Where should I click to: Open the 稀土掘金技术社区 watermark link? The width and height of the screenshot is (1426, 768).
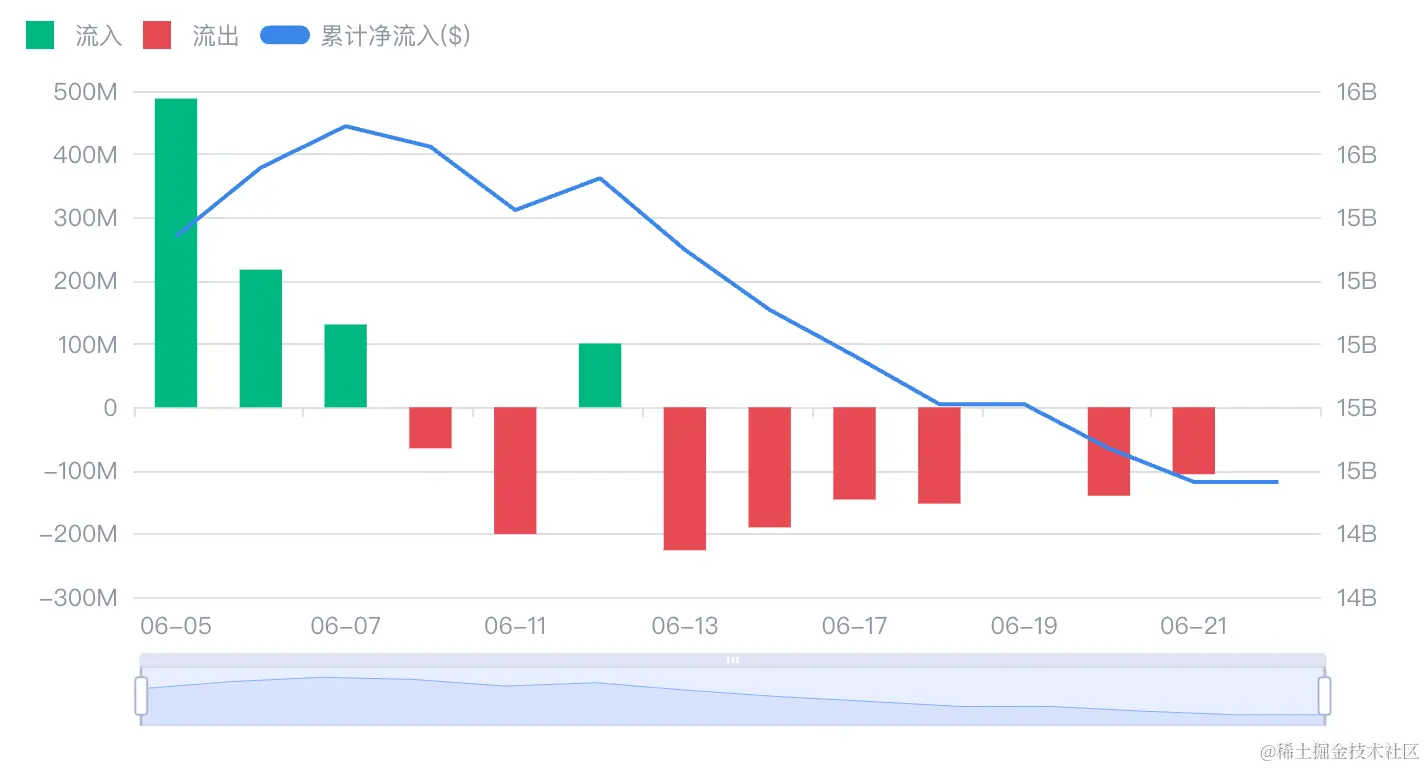[x=1339, y=750]
